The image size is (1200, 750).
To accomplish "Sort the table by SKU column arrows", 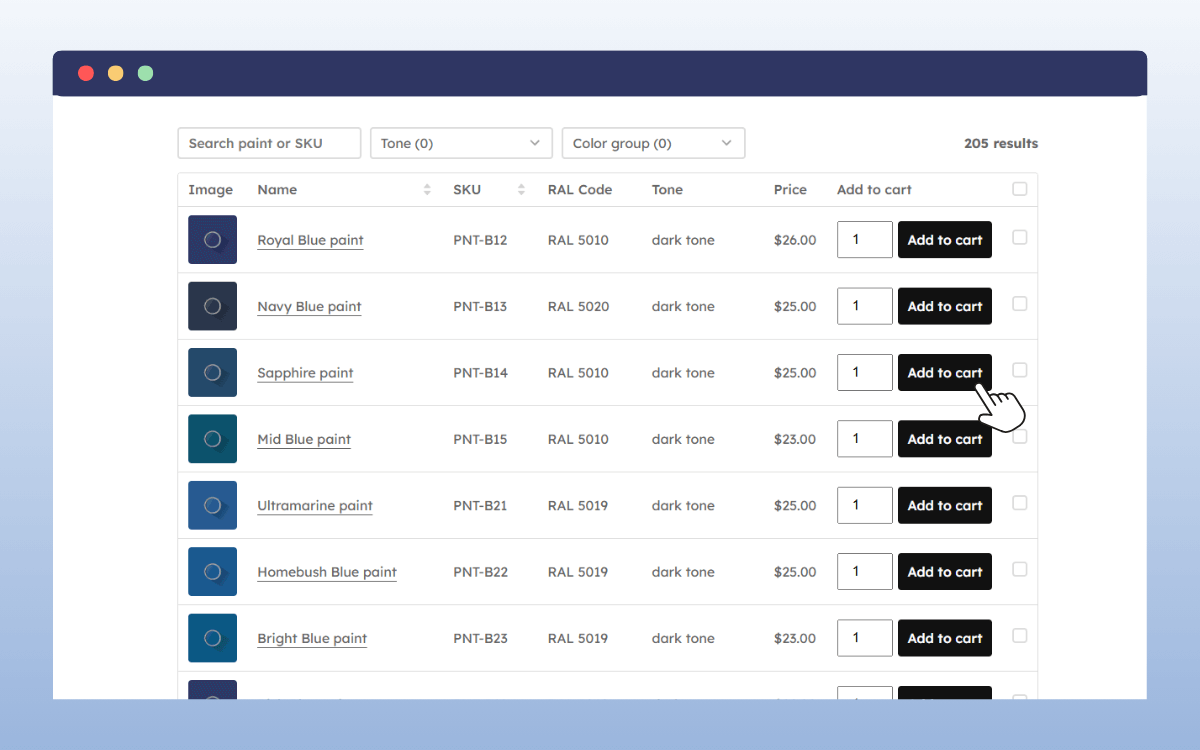I will tap(521, 190).
